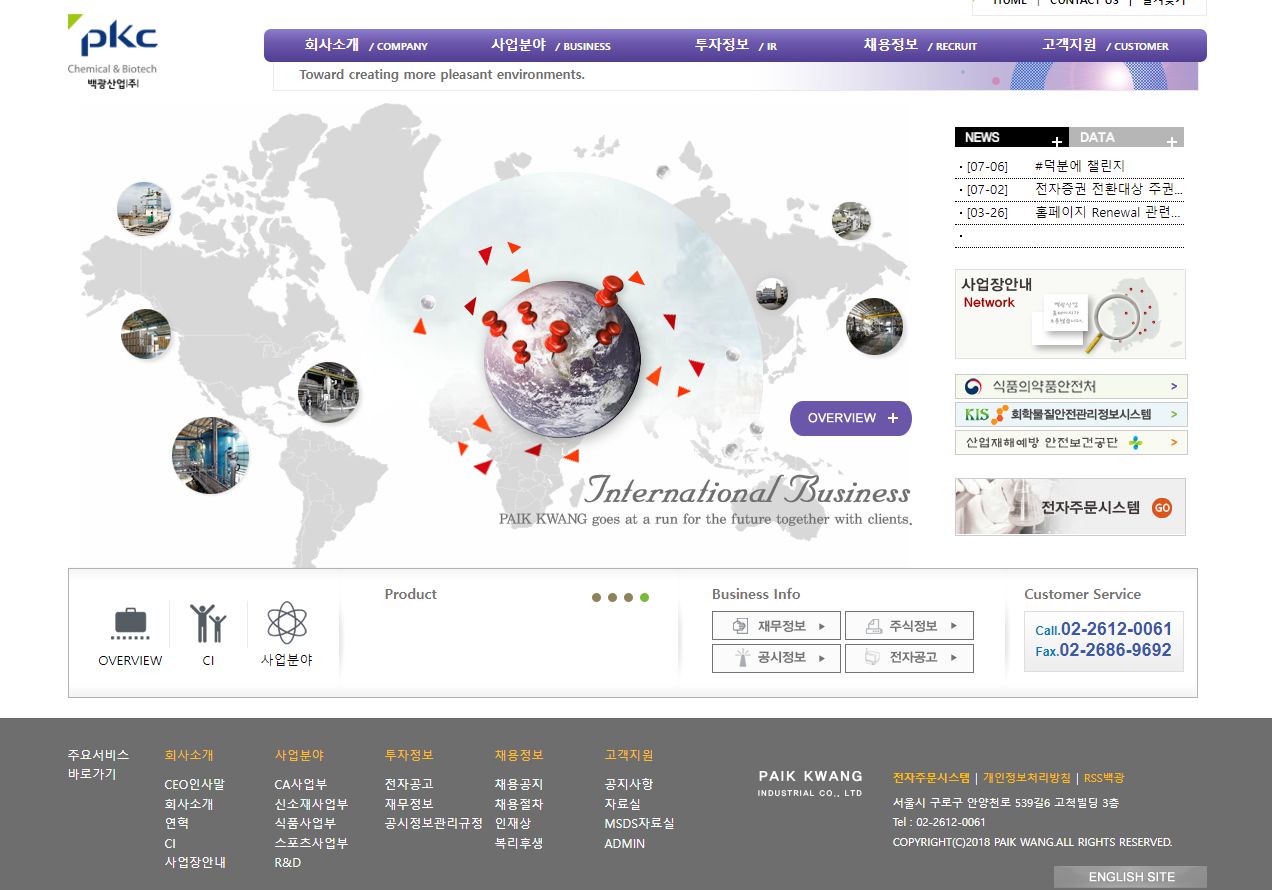Open the footer MSDS자료실 link
1272x890 pixels.
pyautogui.click(x=640, y=824)
